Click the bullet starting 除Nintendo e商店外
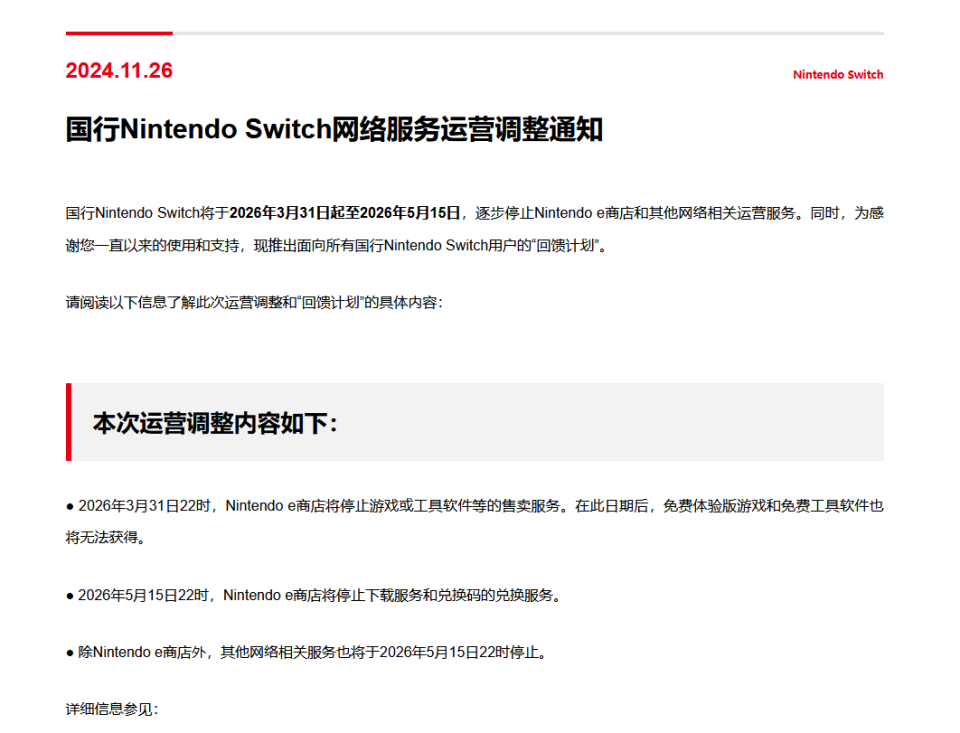 tap(306, 652)
